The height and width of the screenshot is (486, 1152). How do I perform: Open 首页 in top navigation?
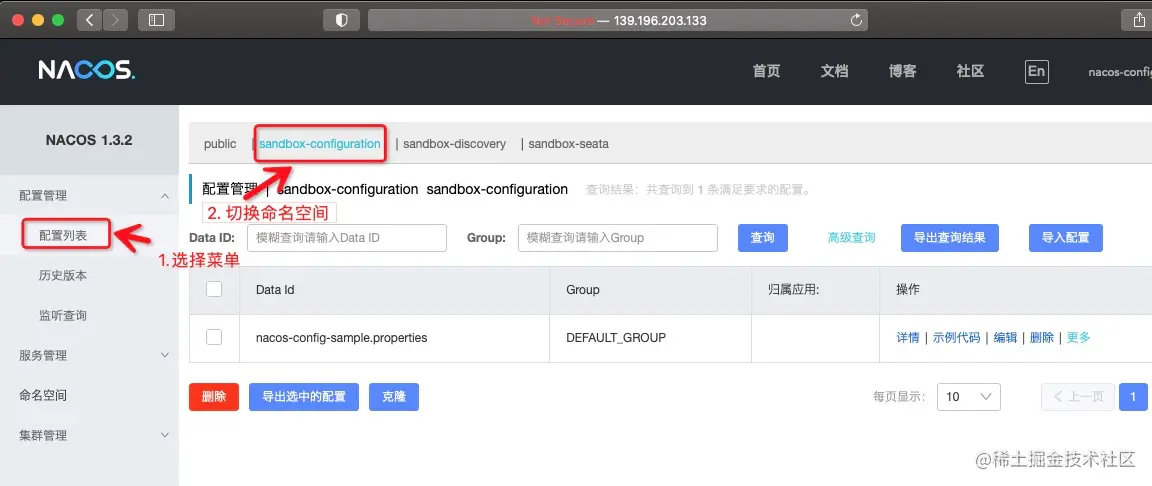click(x=766, y=71)
